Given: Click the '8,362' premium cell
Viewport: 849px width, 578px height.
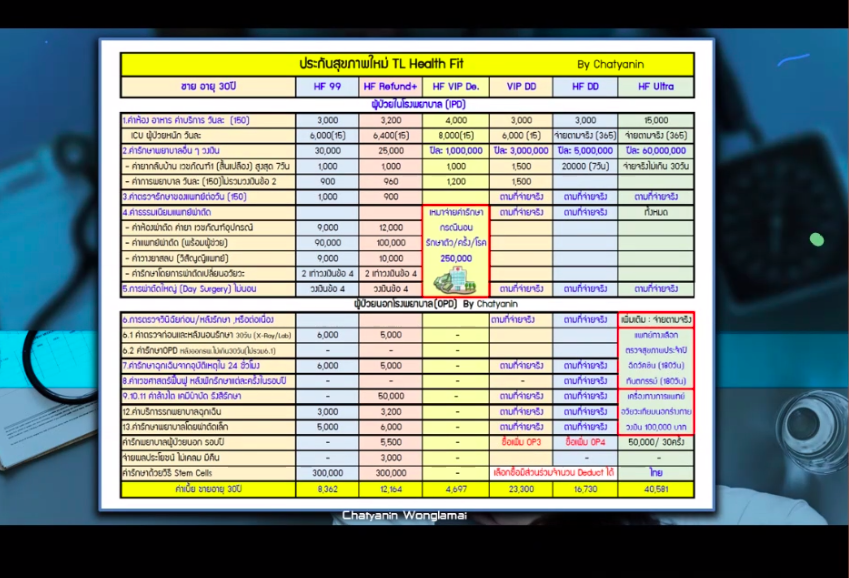Looking at the screenshot, I should [x=327, y=489].
